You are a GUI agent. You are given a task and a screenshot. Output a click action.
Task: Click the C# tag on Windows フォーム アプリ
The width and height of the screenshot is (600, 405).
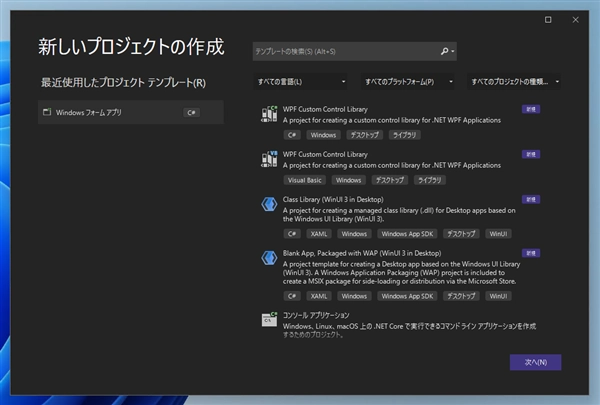191,113
